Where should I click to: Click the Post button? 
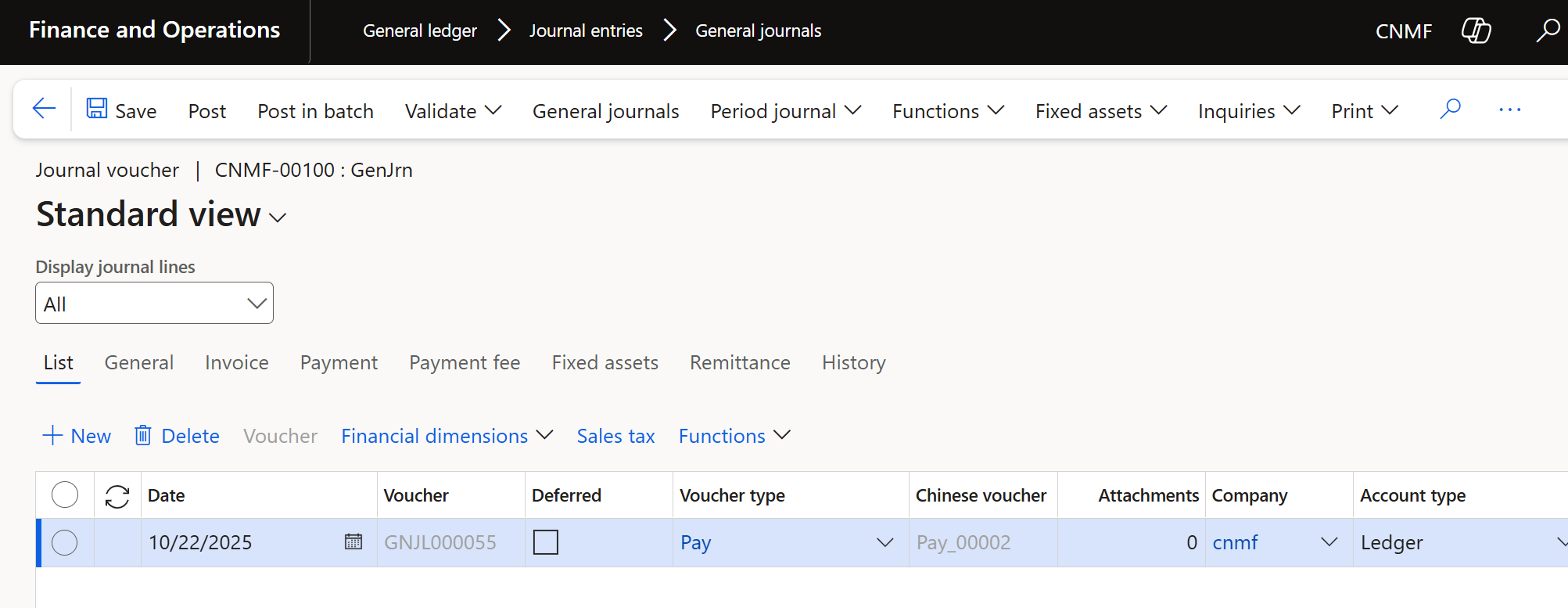click(x=206, y=111)
